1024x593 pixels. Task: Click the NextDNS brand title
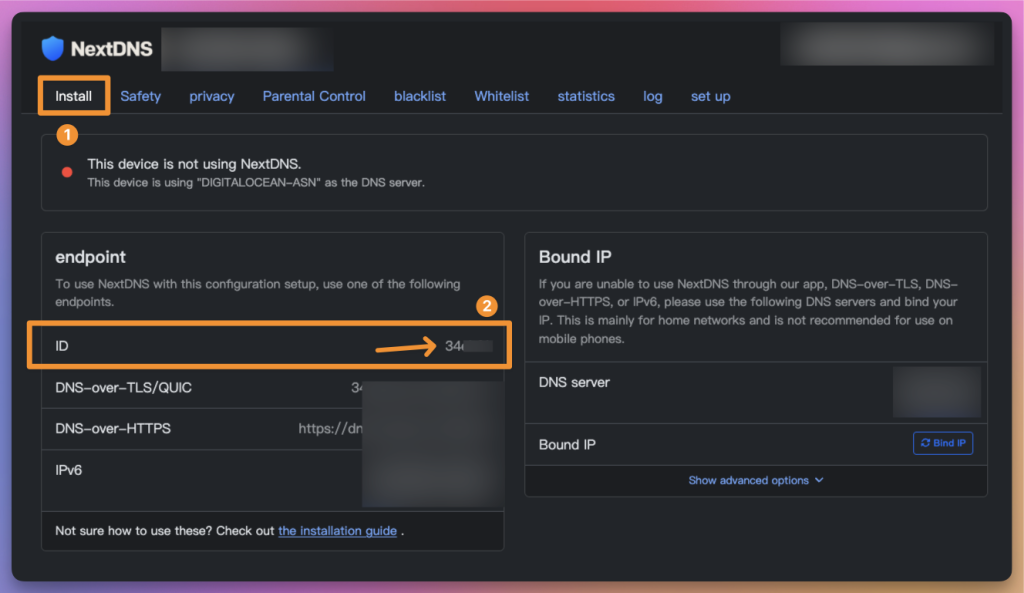pyautogui.click(x=112, y=49)
